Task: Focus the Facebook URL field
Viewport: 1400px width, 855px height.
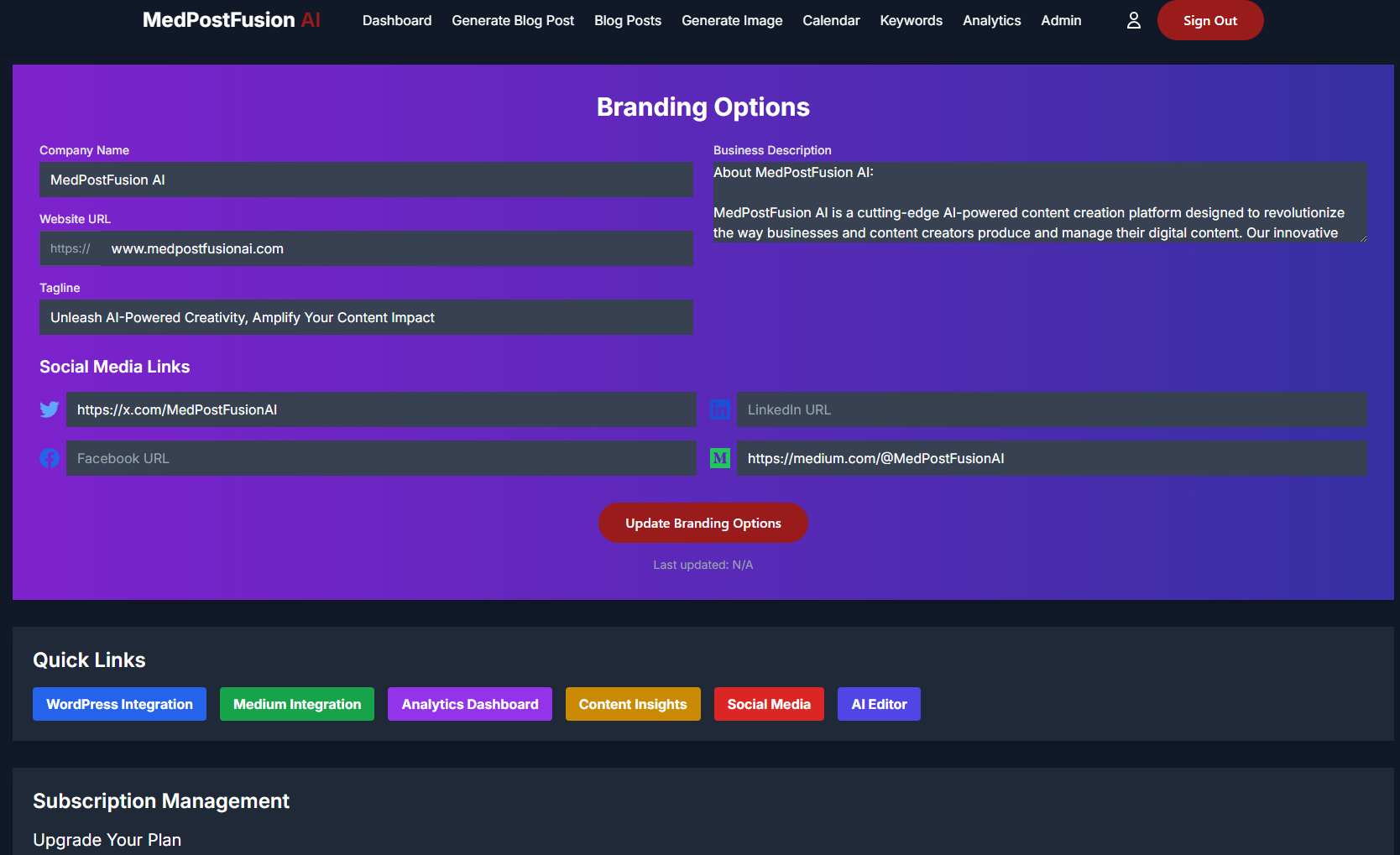Action: point(381,458)
